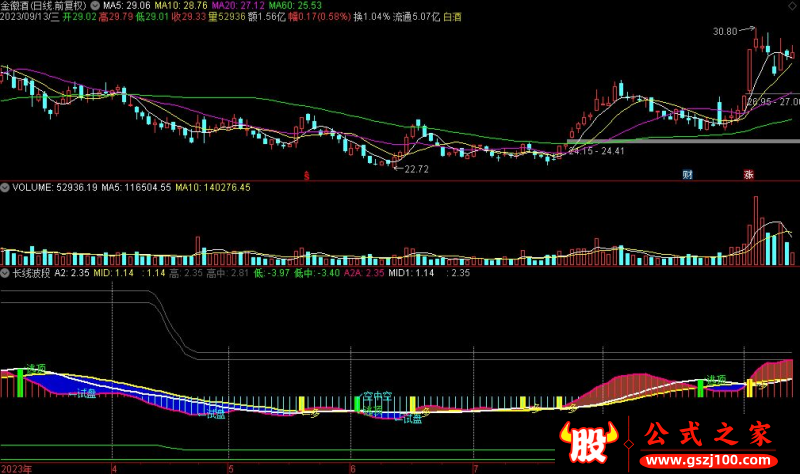The image size is (800, 474).
Task: Click the green 低: -3.97 value
Action: point(271,273)
